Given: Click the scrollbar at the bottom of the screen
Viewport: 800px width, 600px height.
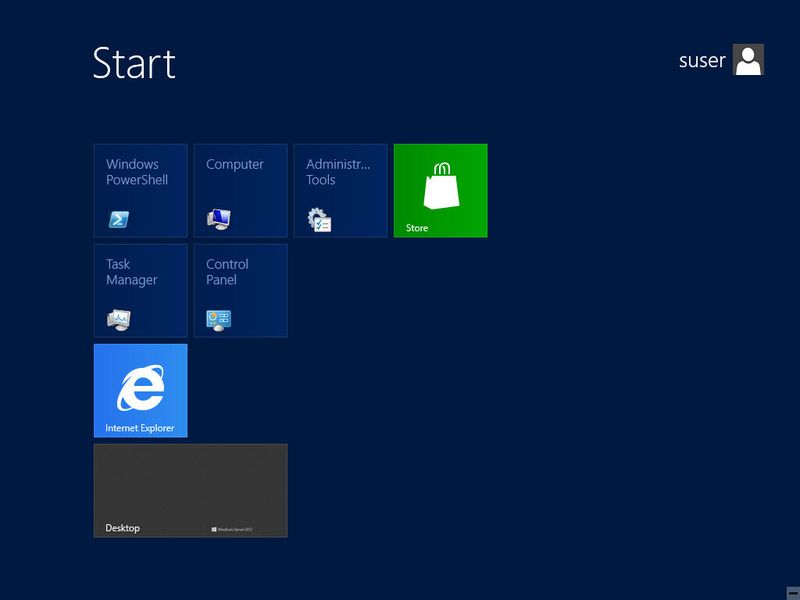Looking at the screenshot, I should (400, 593).
